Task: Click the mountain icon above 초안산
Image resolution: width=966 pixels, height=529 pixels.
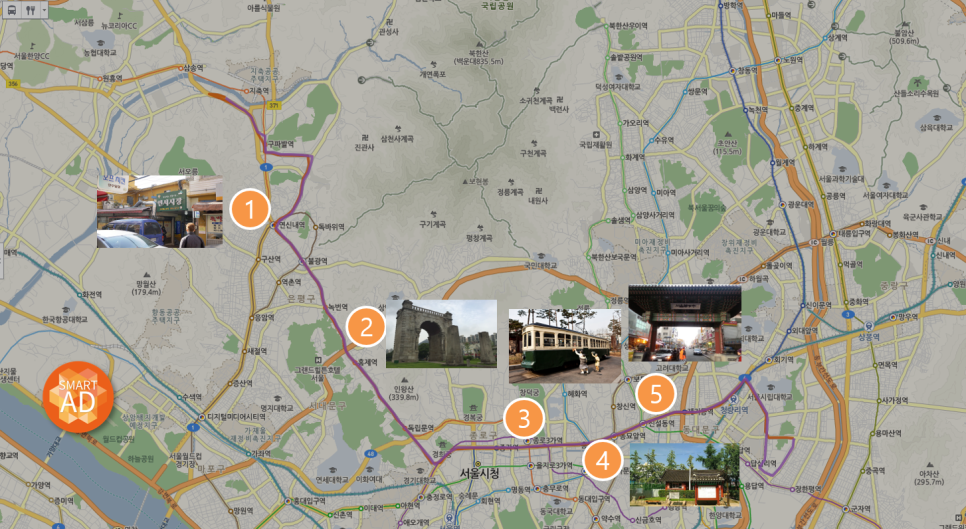Action: [729, 134]
